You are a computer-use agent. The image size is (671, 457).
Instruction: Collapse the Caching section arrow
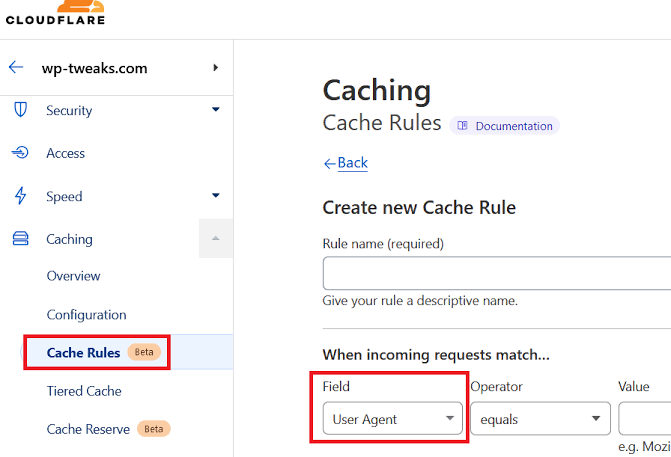click(216, 238)
